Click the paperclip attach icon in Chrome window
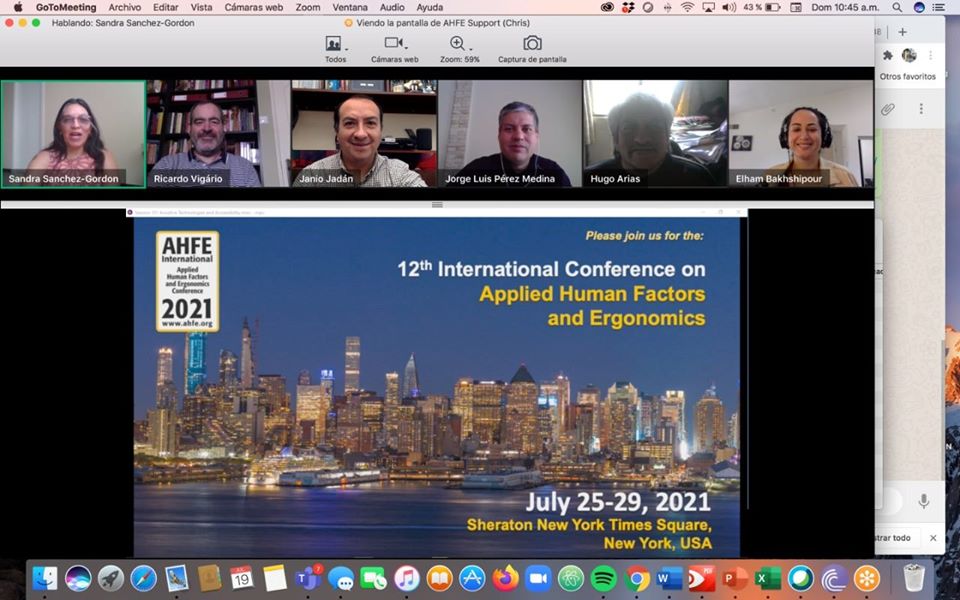Viewport: 960px width, 600px height. tap(888, 109)
